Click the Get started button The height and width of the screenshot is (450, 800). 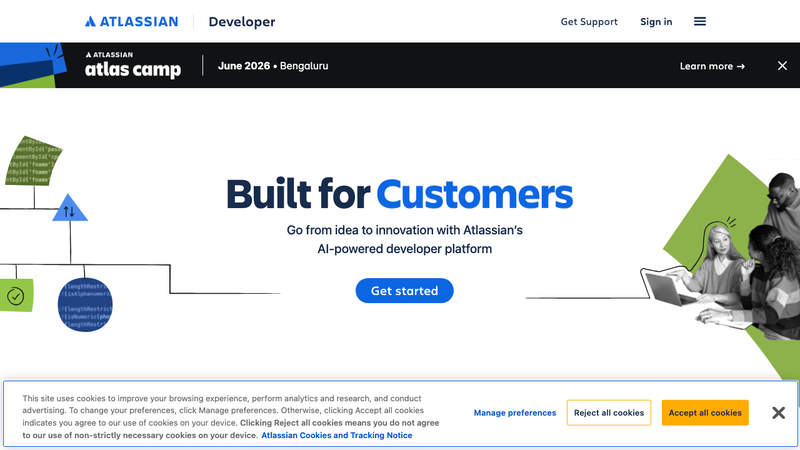(x=405, y=291)
